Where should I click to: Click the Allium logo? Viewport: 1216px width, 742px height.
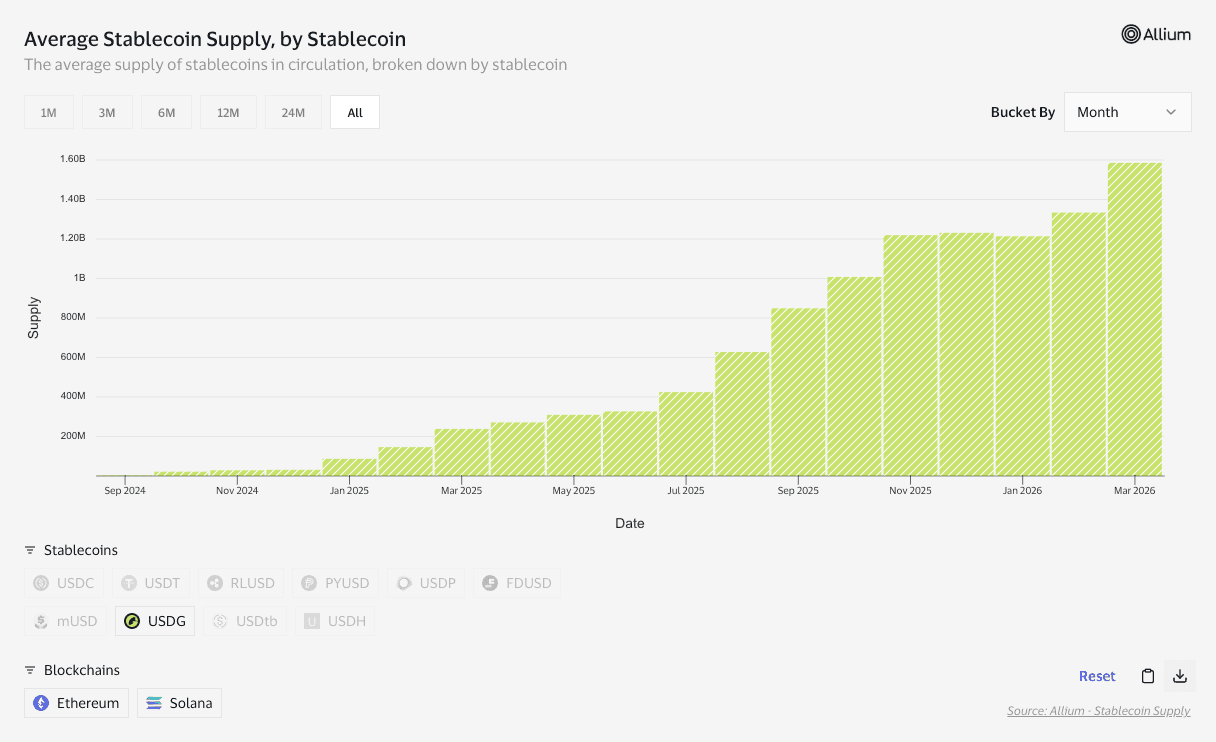(x=1156, y=34)
